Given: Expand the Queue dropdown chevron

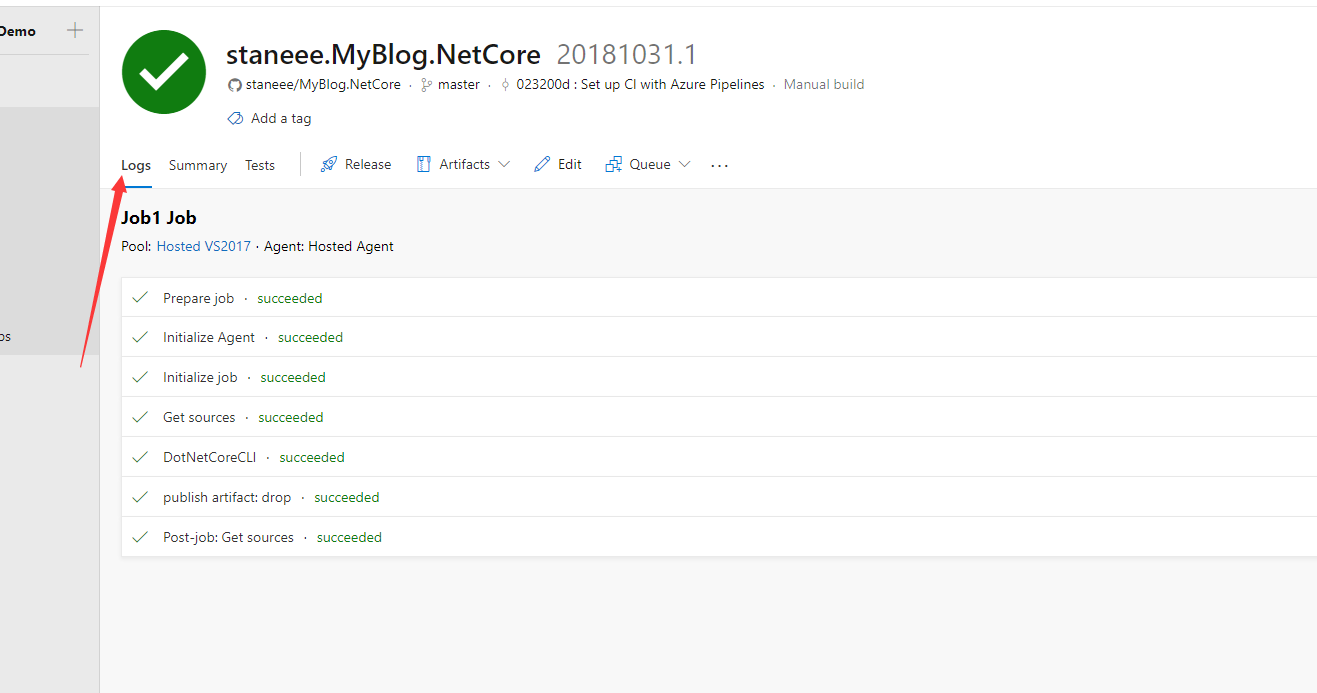Looking at the screenshot, I should click(x=685, y=164).
